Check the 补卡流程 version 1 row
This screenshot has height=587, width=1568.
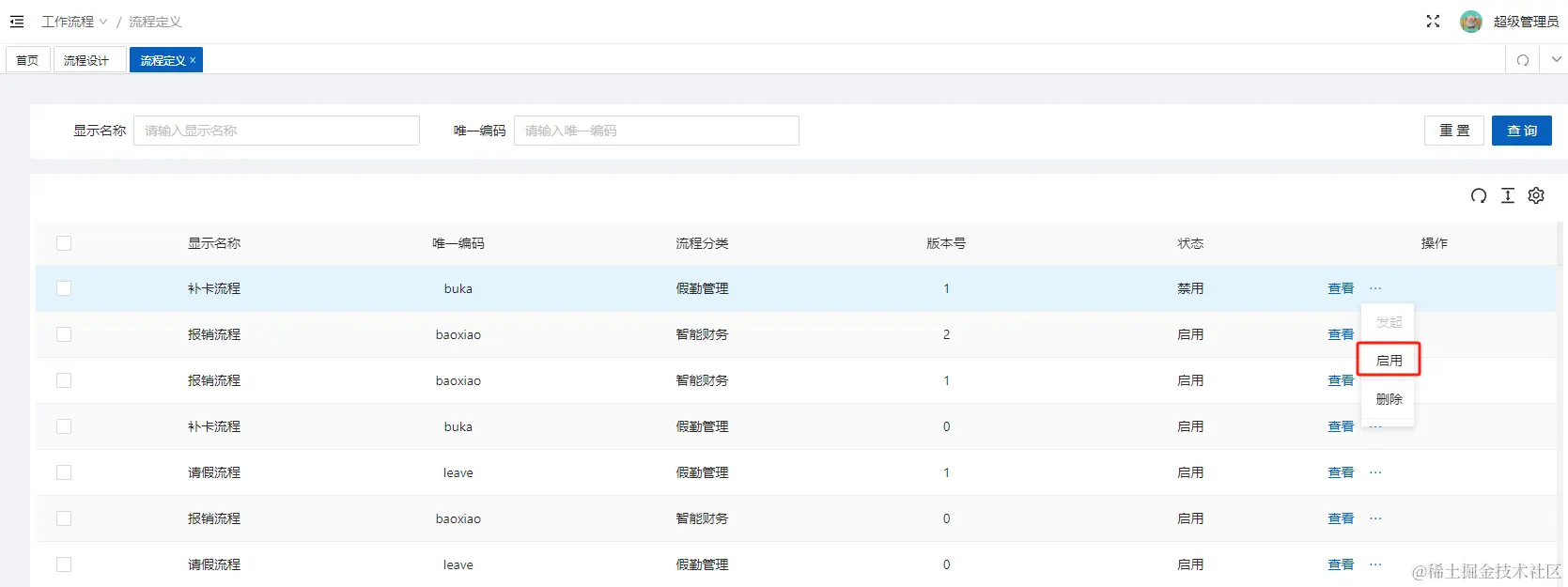64,288
